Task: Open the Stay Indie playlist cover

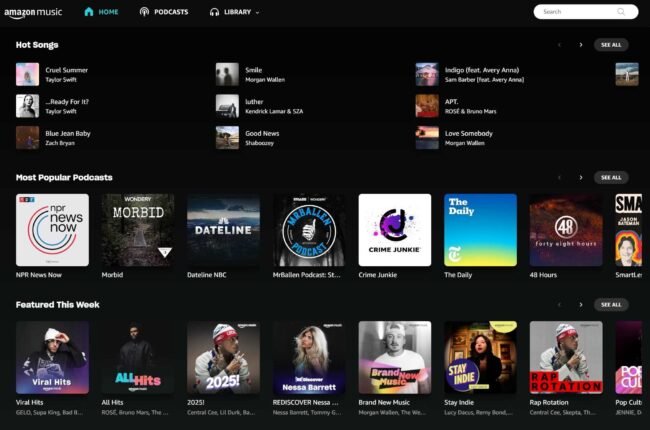Action: (x=480, y=357)
